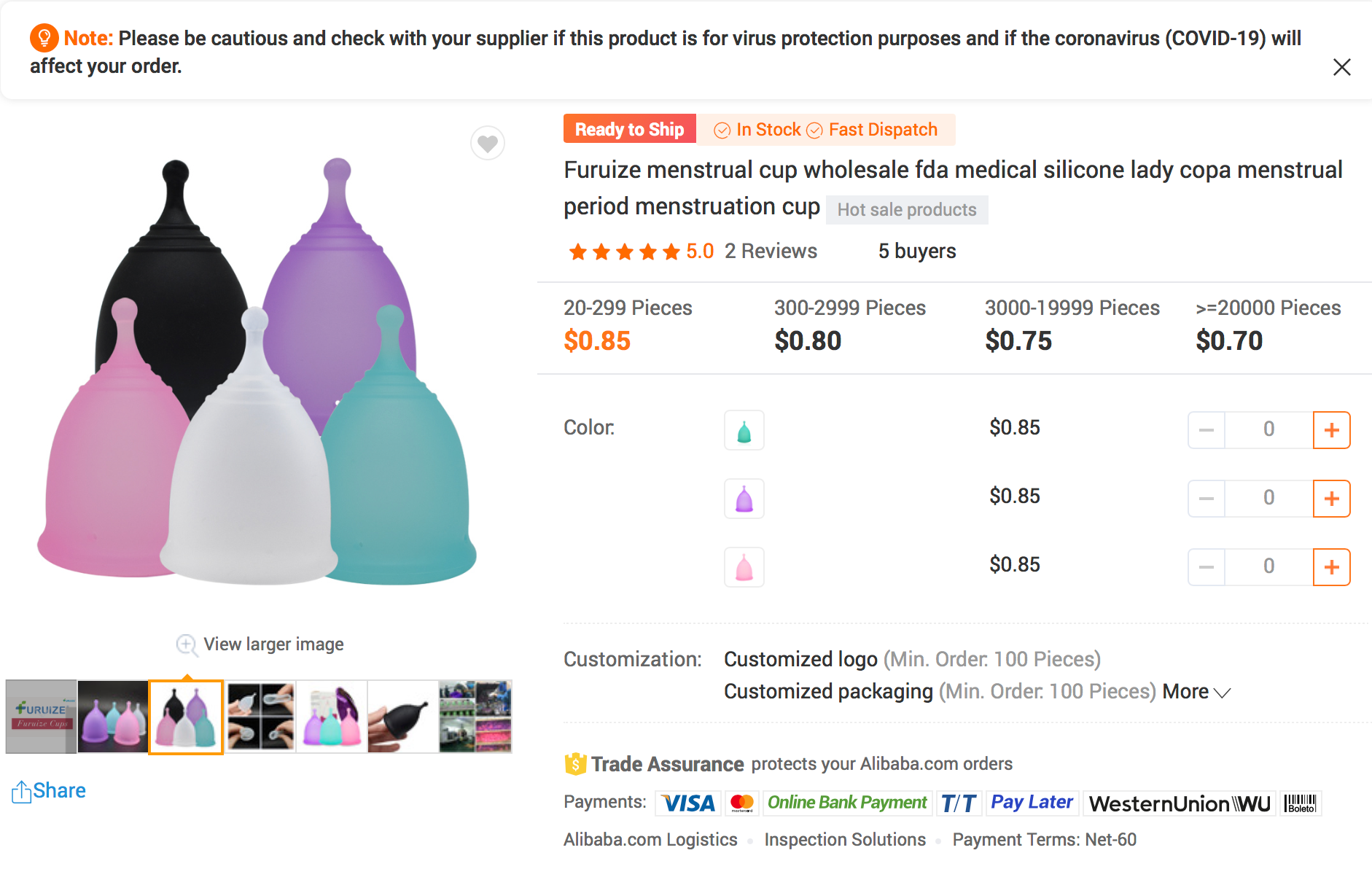Click the Boleto payment icon
The height and width of the screenshot is (869, 1372).
tap(1301, 803)
